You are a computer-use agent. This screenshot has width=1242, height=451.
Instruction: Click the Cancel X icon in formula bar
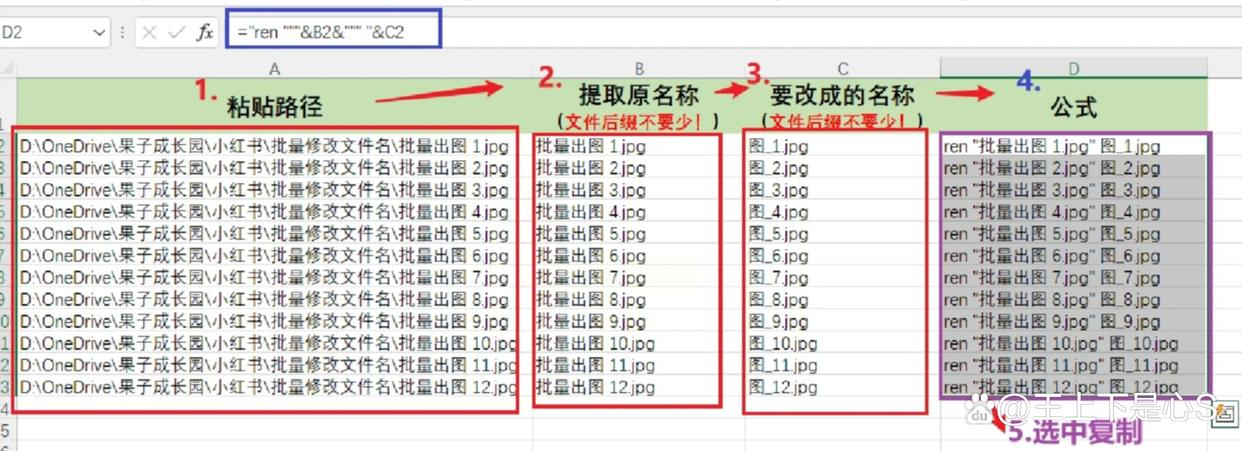tap(149, 33)
